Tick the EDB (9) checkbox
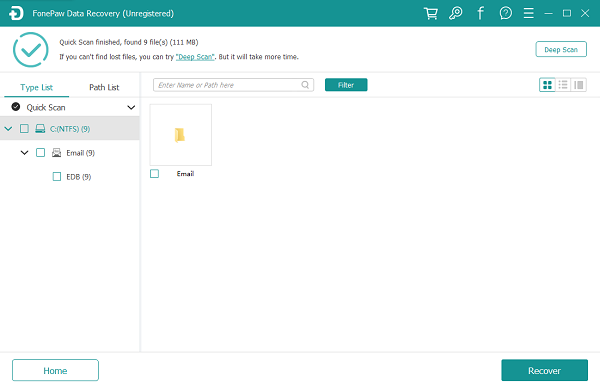The width and height of the screenshot is (600, 392). 57,176
